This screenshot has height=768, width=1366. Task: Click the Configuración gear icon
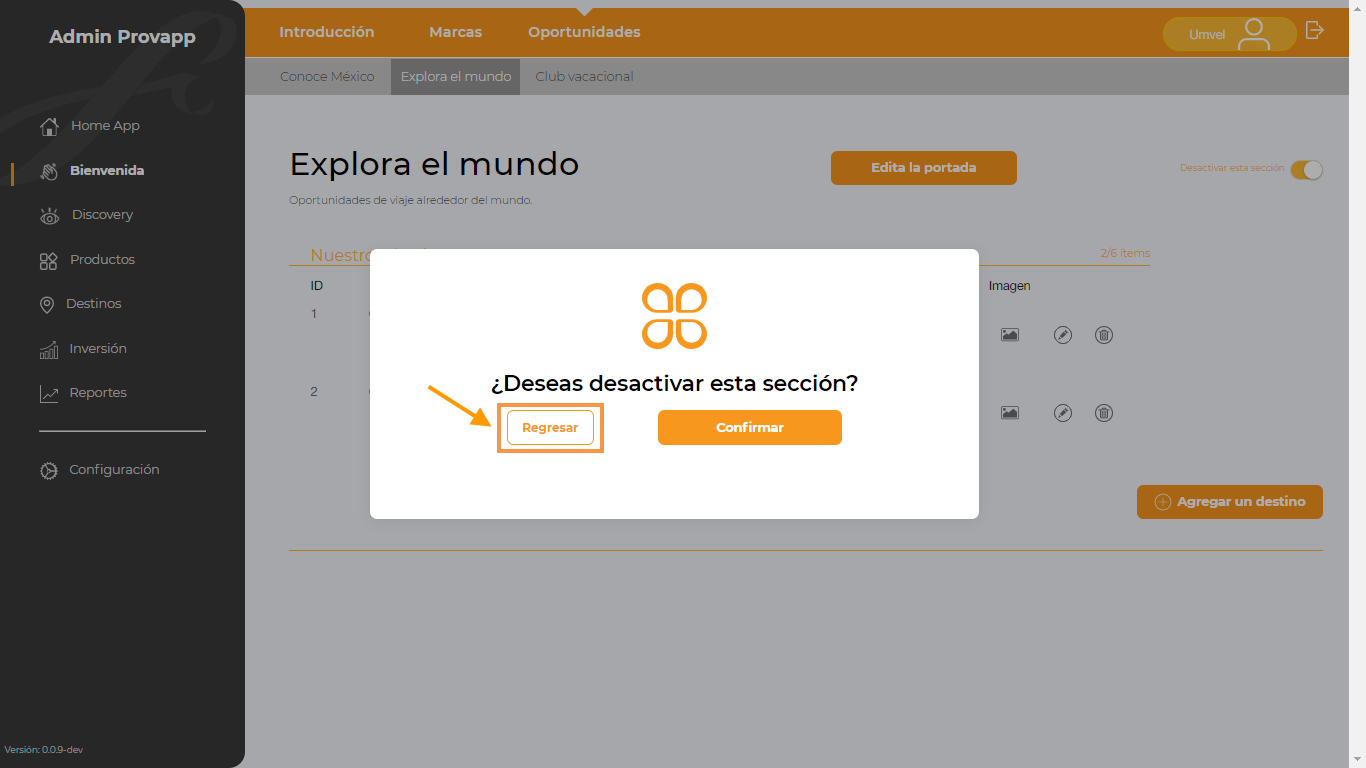click(x=48, y=471)
